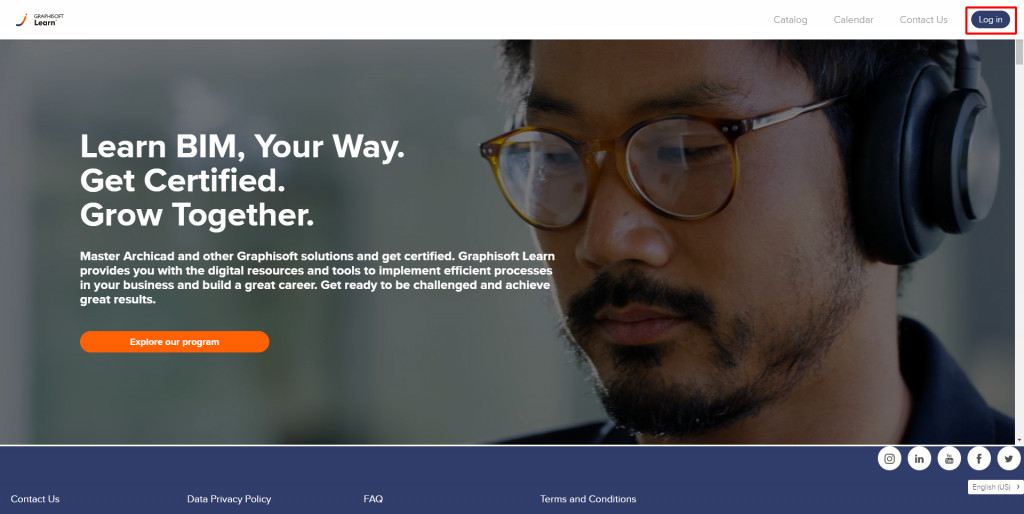Click the language selector chevron arrow

coord(1017,487)
